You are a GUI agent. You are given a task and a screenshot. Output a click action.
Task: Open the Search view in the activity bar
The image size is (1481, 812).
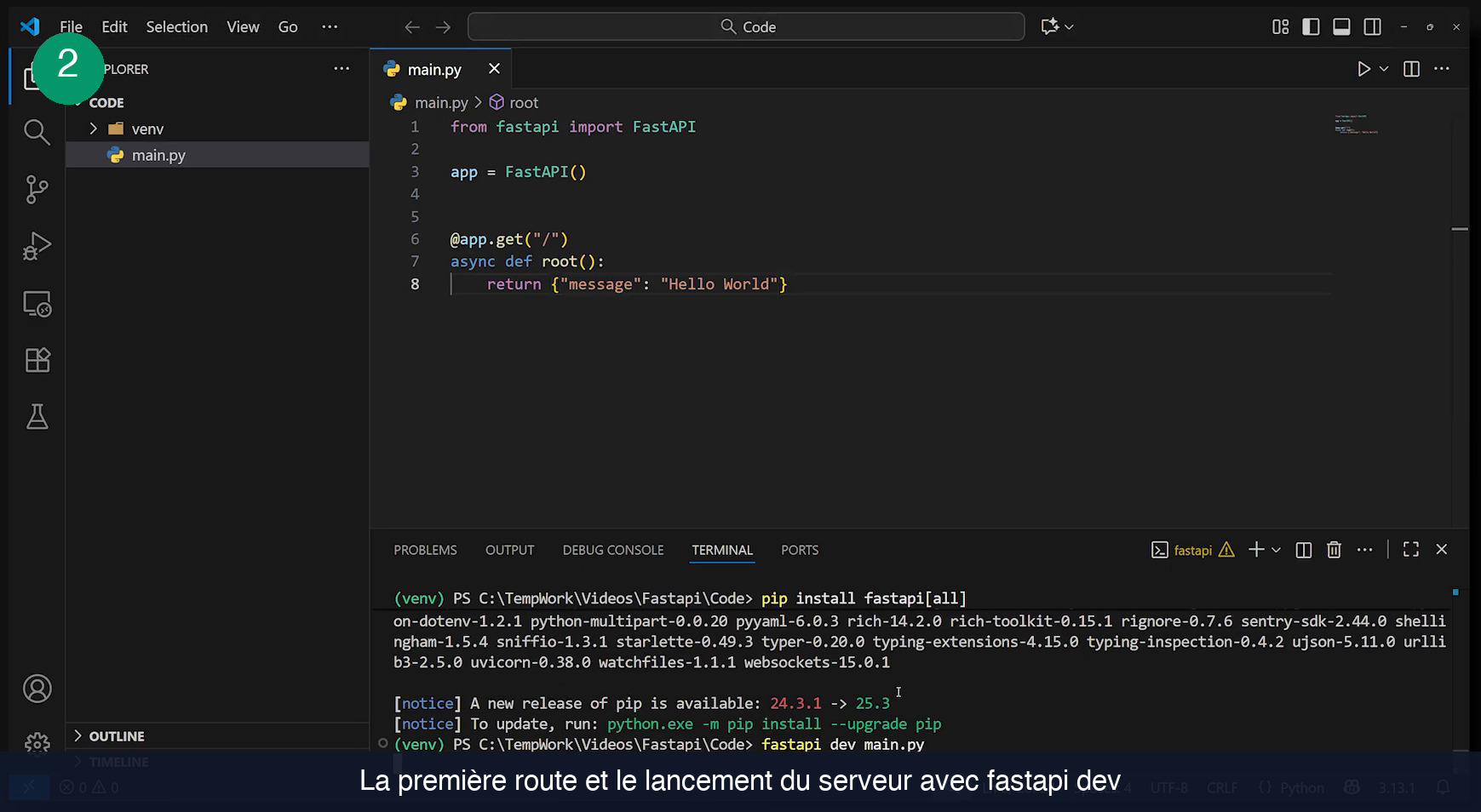point(37,132)
